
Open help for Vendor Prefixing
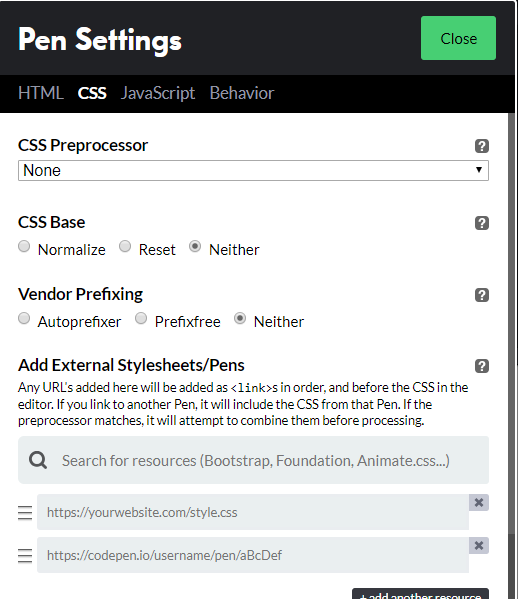482,295
